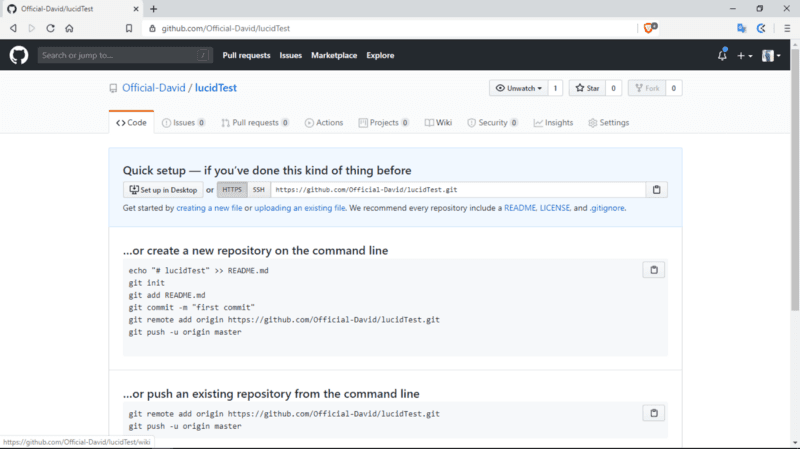Click Set up in Desktop button

(x=162, y=190)
